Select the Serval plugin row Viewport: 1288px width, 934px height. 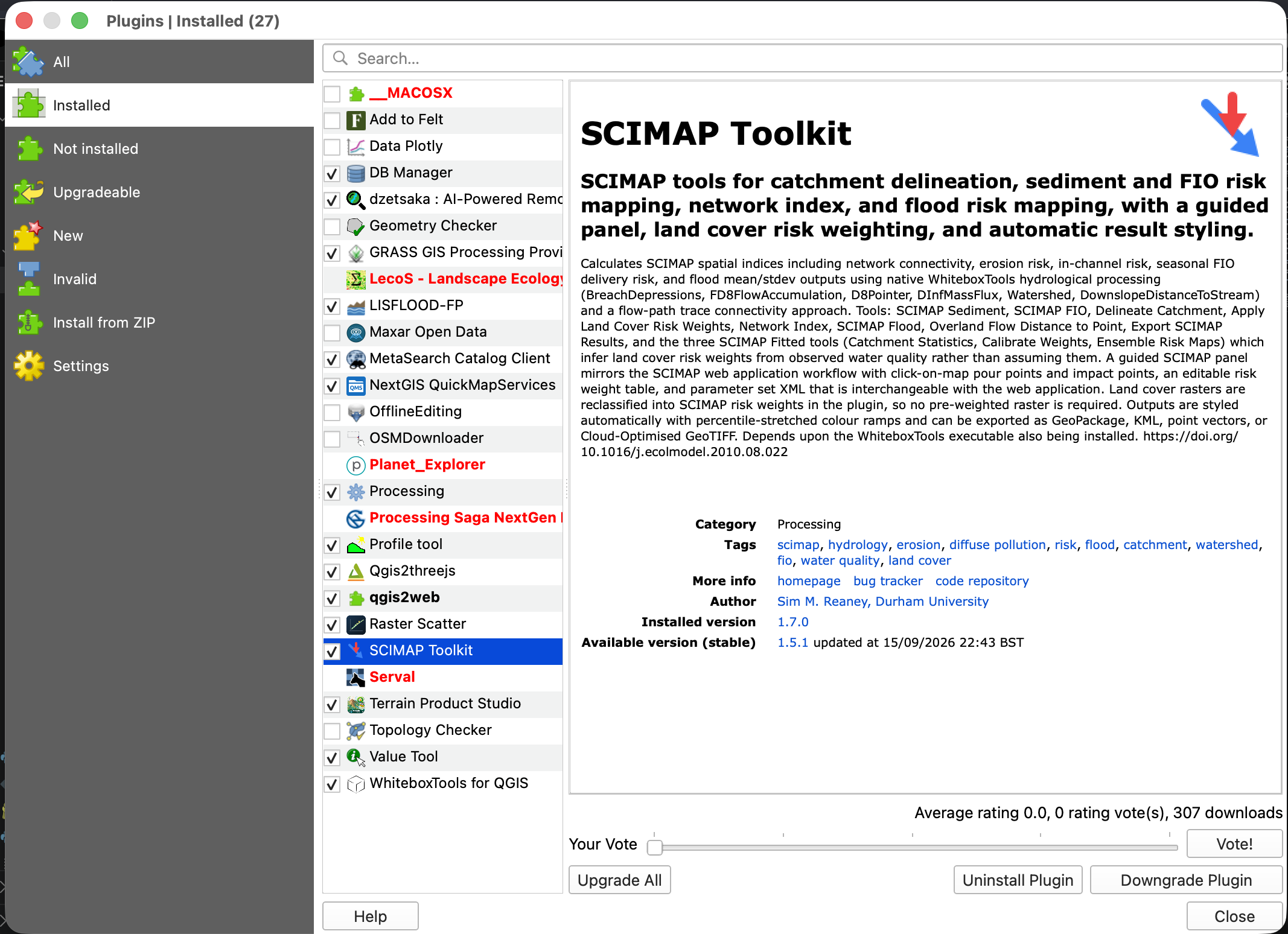click(x=443, y=678)
